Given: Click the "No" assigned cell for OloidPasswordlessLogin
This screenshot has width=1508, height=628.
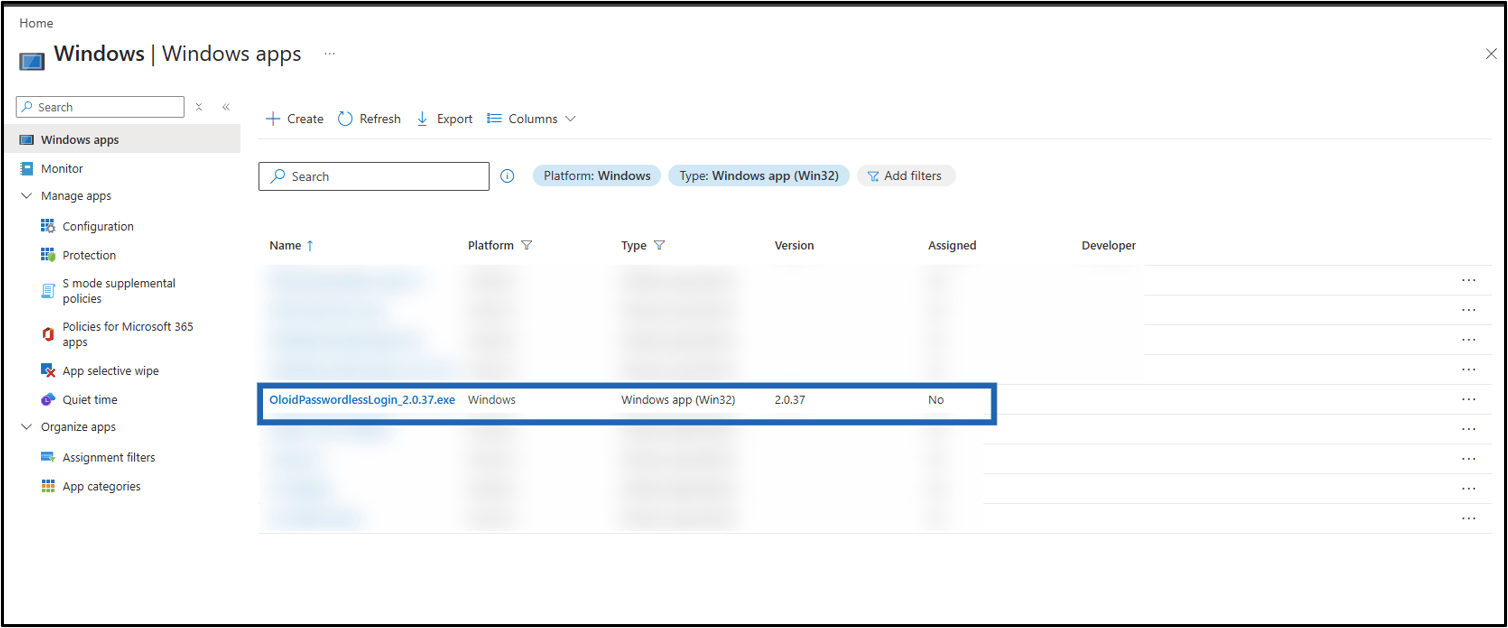Looking at the screenshot, I should [936, 400].
